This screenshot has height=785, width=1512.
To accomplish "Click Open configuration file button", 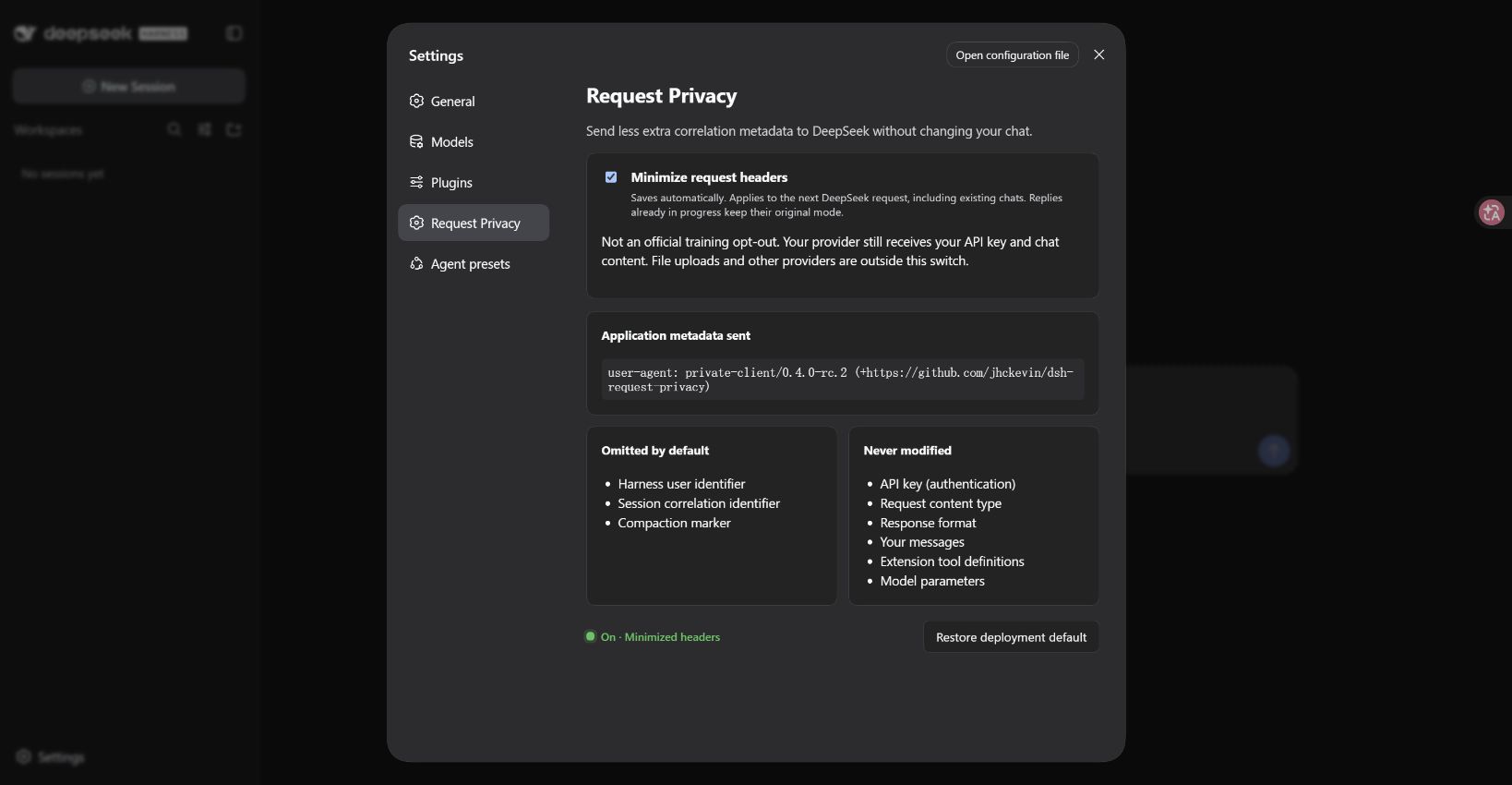I will click(x=1013, y=55).
